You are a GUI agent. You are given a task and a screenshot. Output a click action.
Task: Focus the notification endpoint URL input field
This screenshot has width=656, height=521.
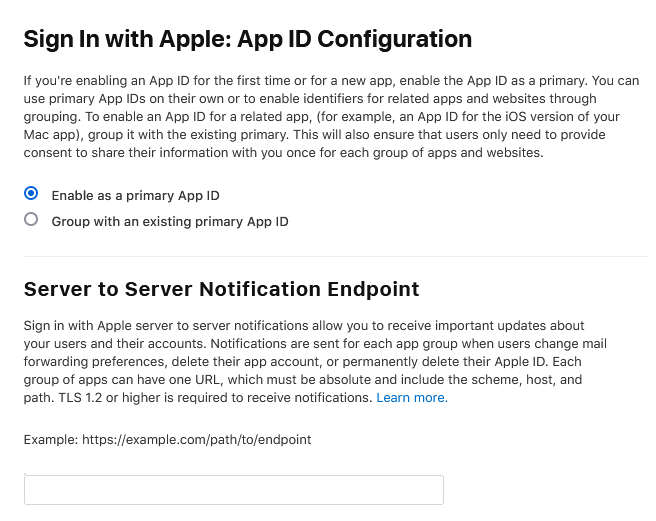click(x=233, y=490)
